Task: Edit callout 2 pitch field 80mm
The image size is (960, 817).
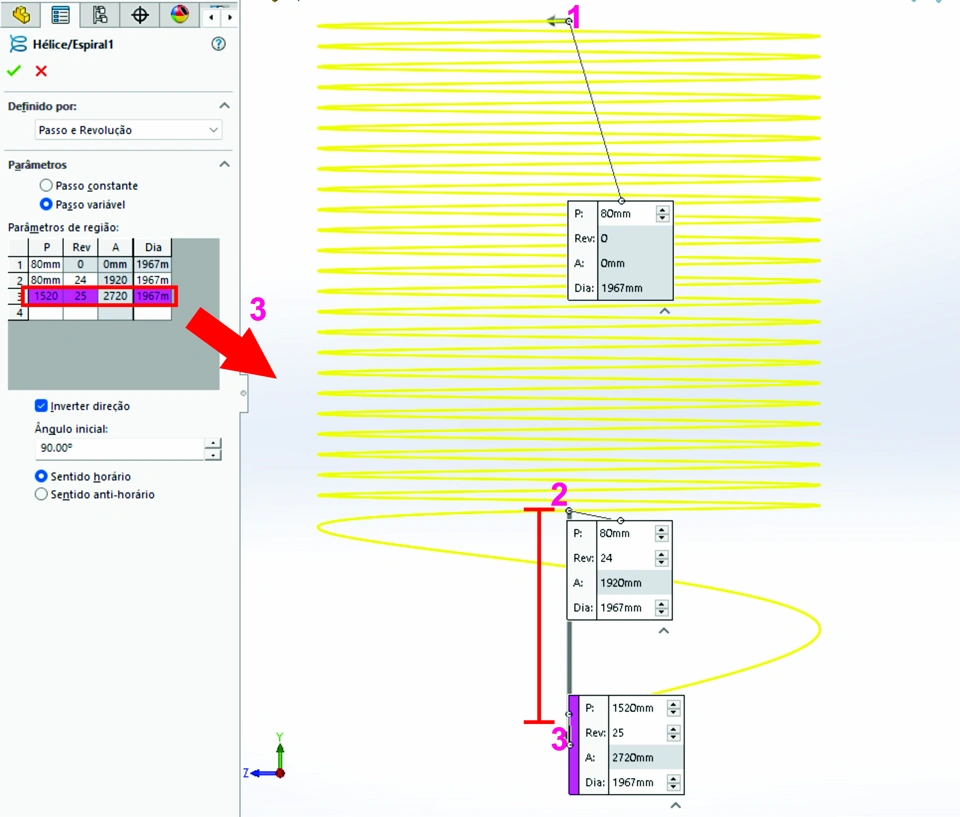Action: pyautogui.click(x=625, y=533)
